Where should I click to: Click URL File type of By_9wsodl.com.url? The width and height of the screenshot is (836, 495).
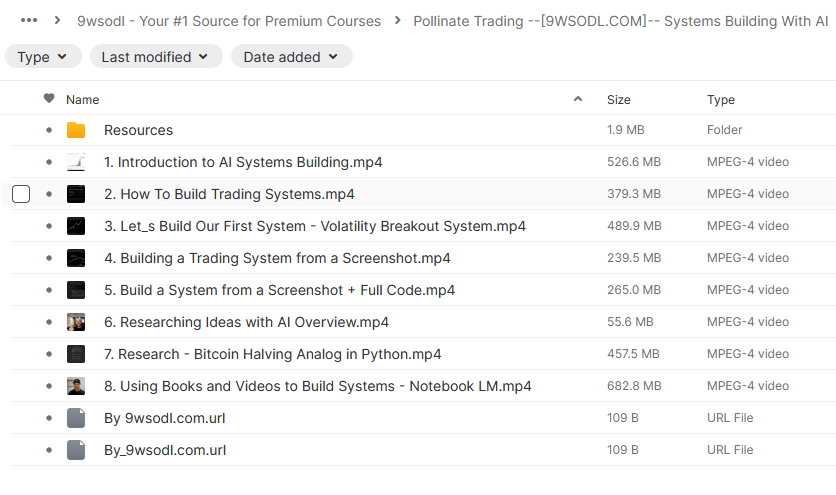pyautogui.click(x=730, y=450)
